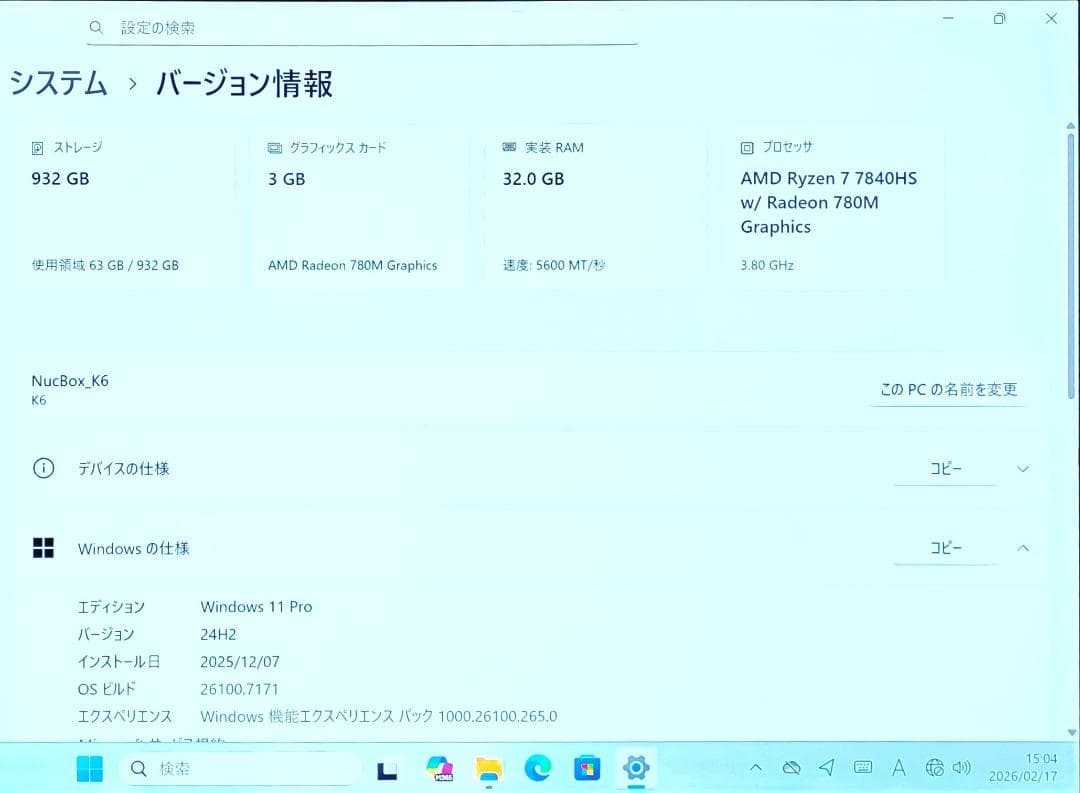
Task: Open network globe tray icon
Action: pyautogui.click(x=934, y=767)
